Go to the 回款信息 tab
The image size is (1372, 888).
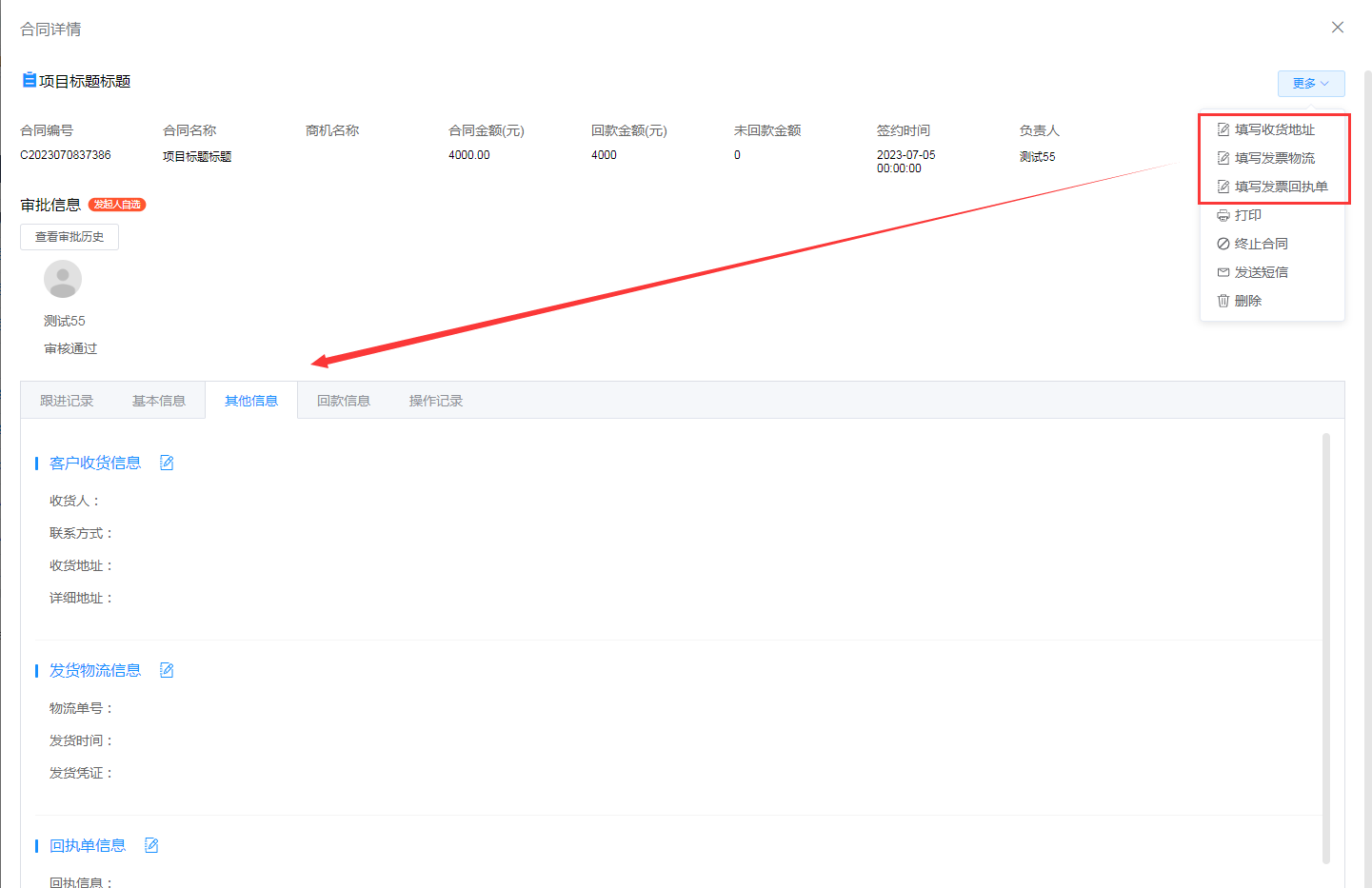(344, 401)
